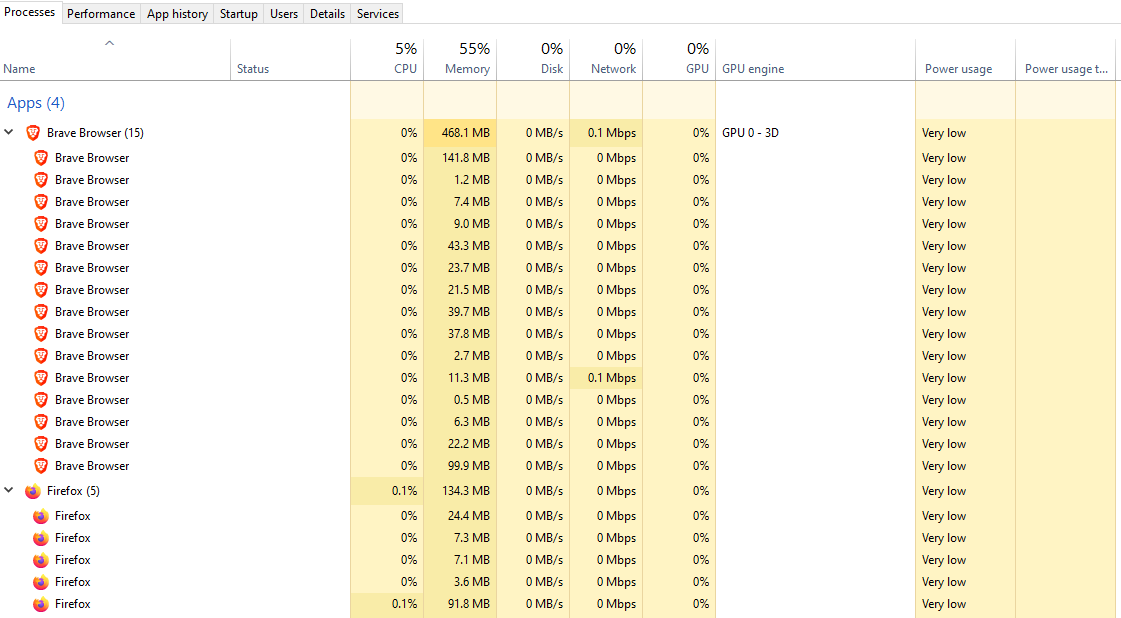This screenshot has height=618, width=1121.
Task: Open the Performance tab
Action: [101, 14]
